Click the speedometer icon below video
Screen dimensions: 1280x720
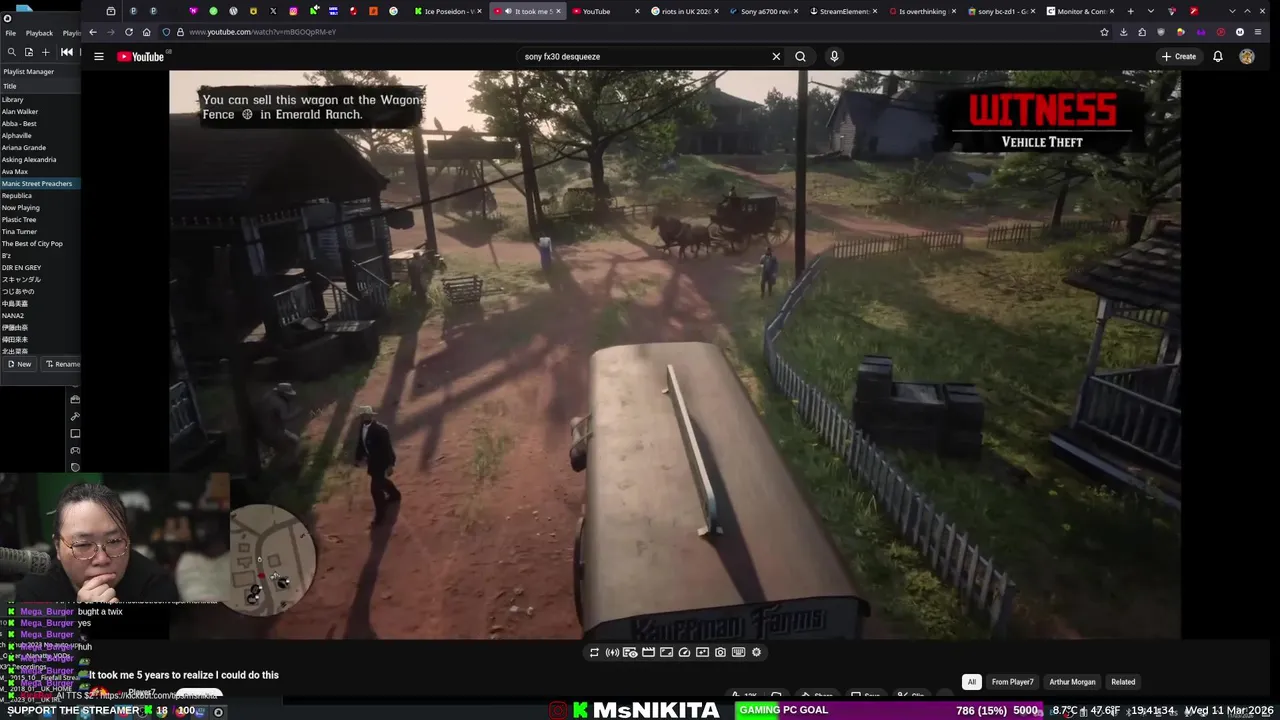[x=684, y=652]
